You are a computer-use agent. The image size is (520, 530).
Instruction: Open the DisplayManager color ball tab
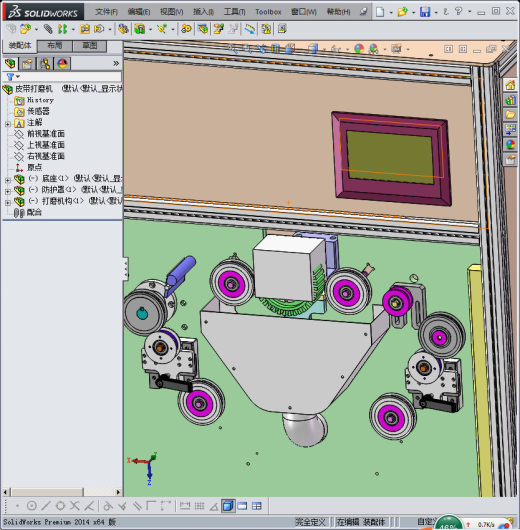click(x=62, y=64)
